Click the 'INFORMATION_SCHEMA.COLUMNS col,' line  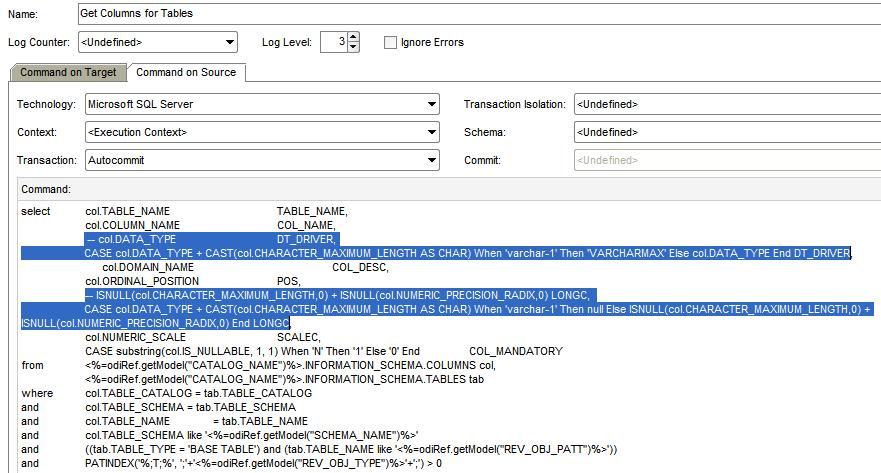click(x=290, y=366)
